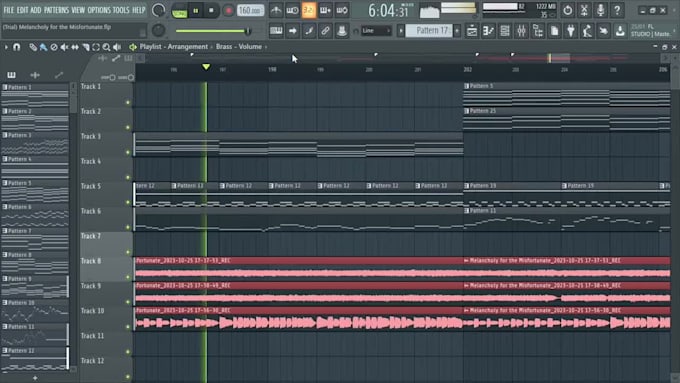Mute Track 10 with its green dot
Image resolution: width=680 pixels, height=383 pixels.
click(128, 327)
